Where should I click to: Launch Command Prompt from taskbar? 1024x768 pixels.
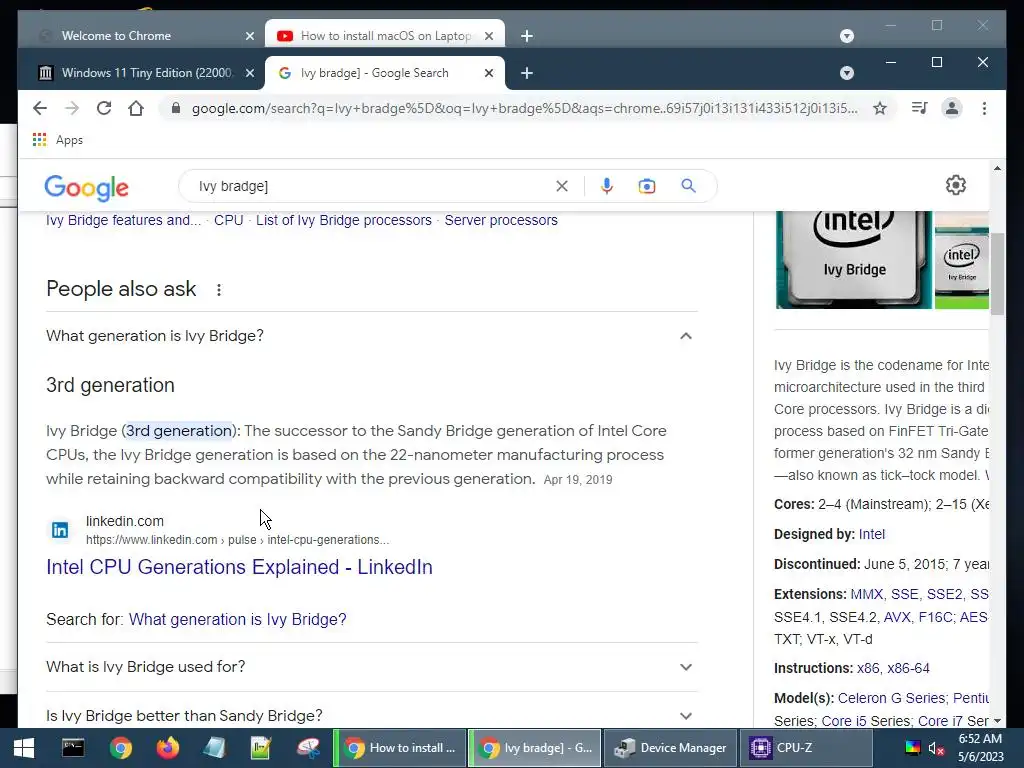73,748
